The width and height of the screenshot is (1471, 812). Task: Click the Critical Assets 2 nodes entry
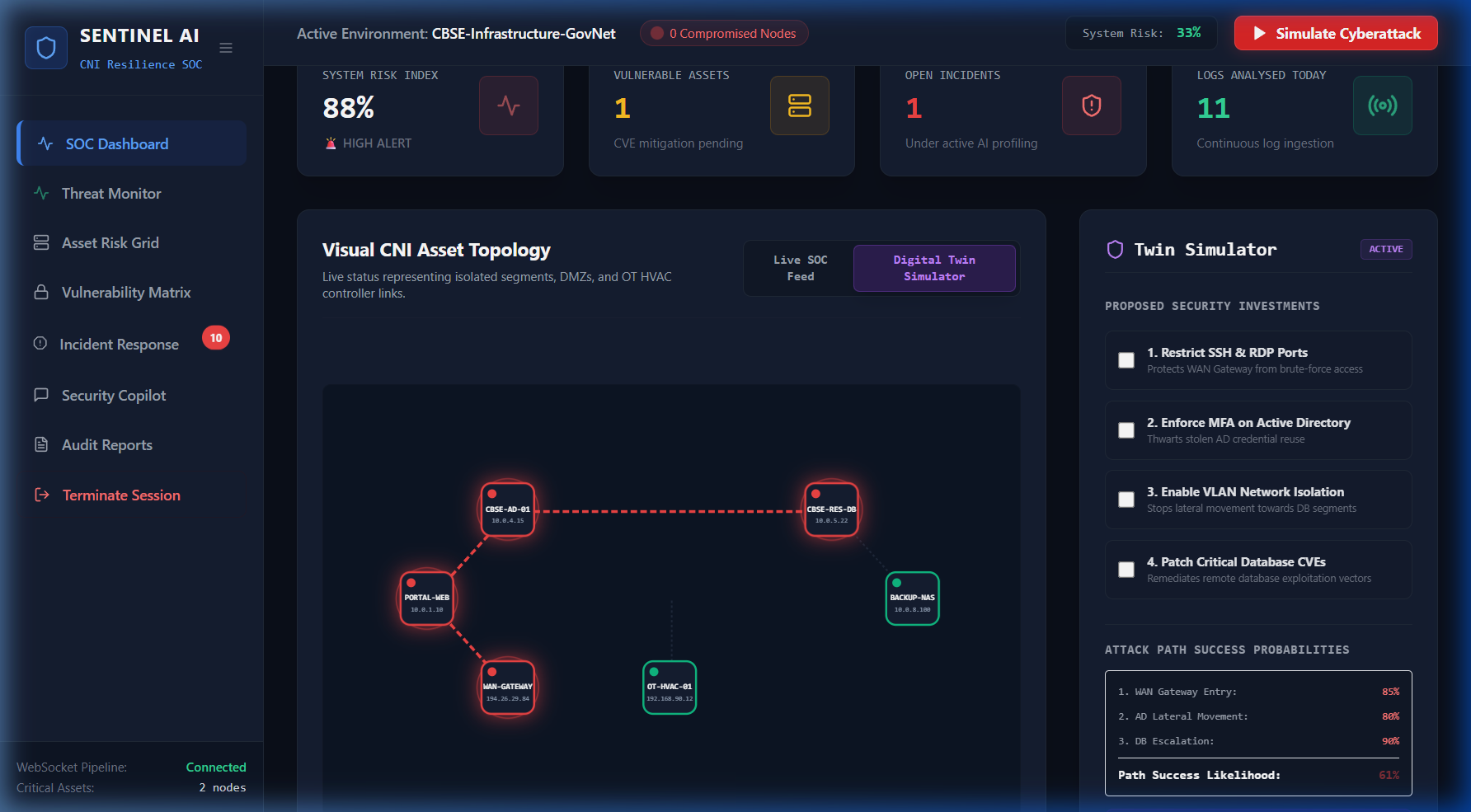click(x=131, y=788)
